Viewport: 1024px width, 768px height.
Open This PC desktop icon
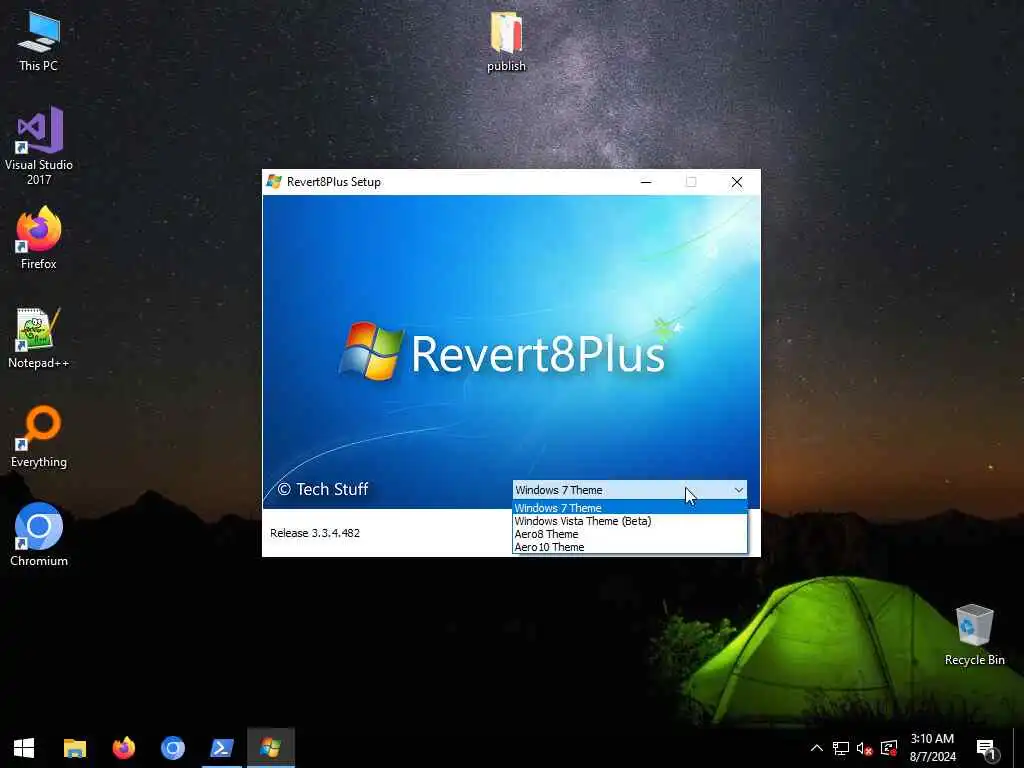pyautogui.click(x=39, y=42)
